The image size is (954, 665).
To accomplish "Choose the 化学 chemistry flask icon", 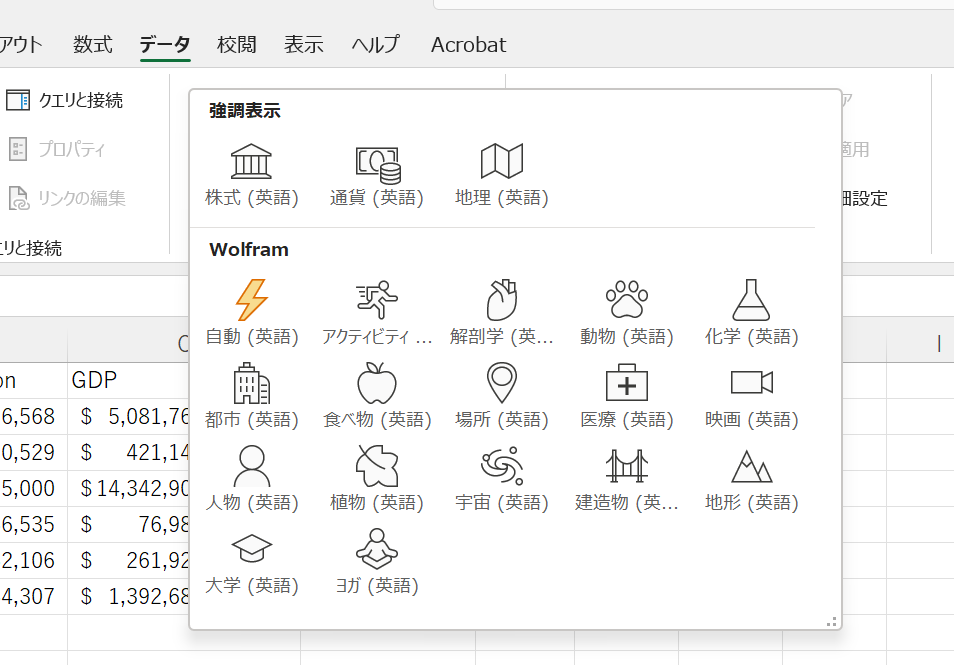I will pyautogui.click(x=750, y=300).
